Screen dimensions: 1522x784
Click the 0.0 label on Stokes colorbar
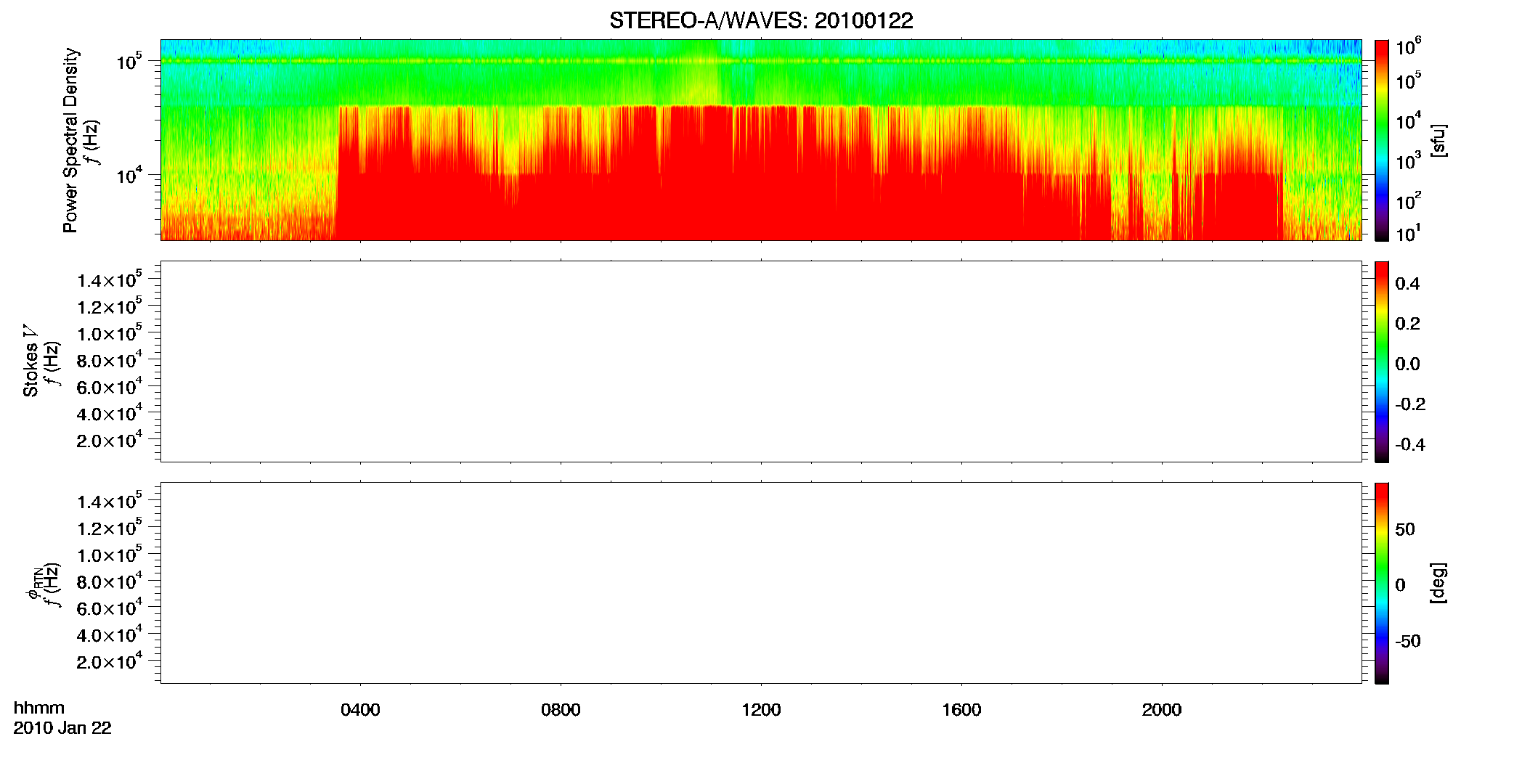pyautogui.click(x=1407, y=364)
